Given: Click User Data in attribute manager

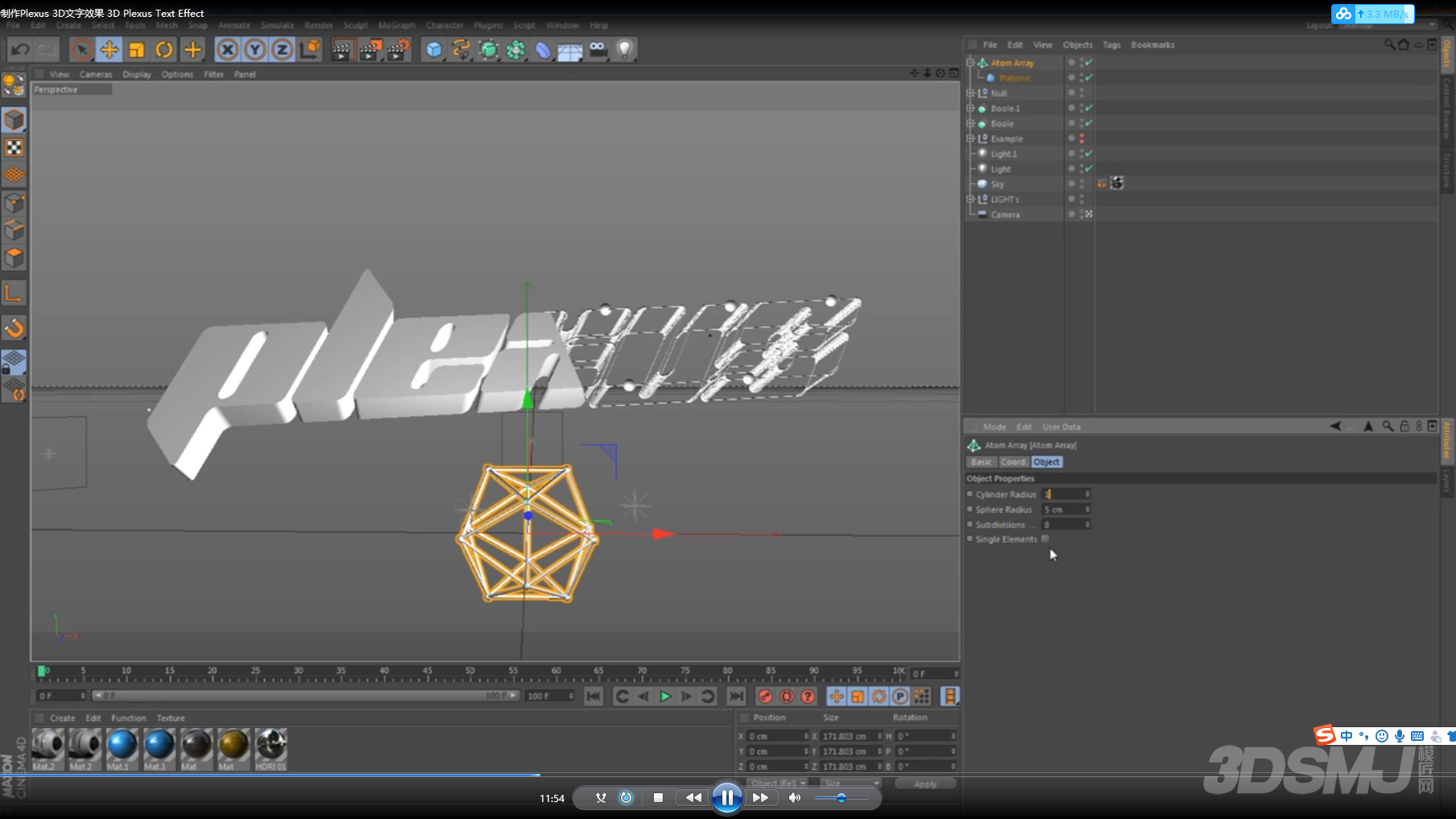Looking at the screenshot, I should pos(1061,427).
